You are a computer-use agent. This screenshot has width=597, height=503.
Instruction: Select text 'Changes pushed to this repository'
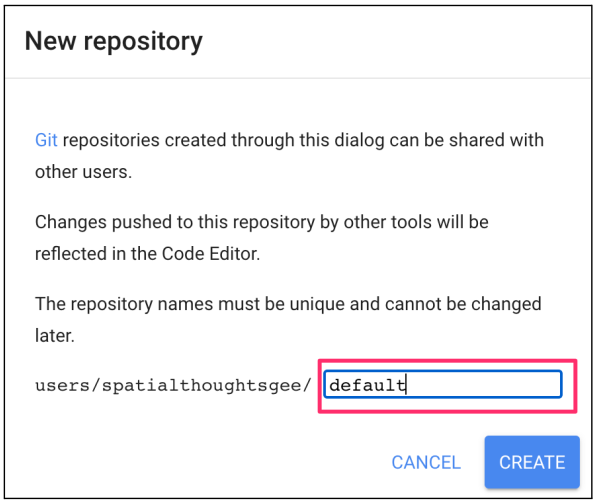coord(175,222)
